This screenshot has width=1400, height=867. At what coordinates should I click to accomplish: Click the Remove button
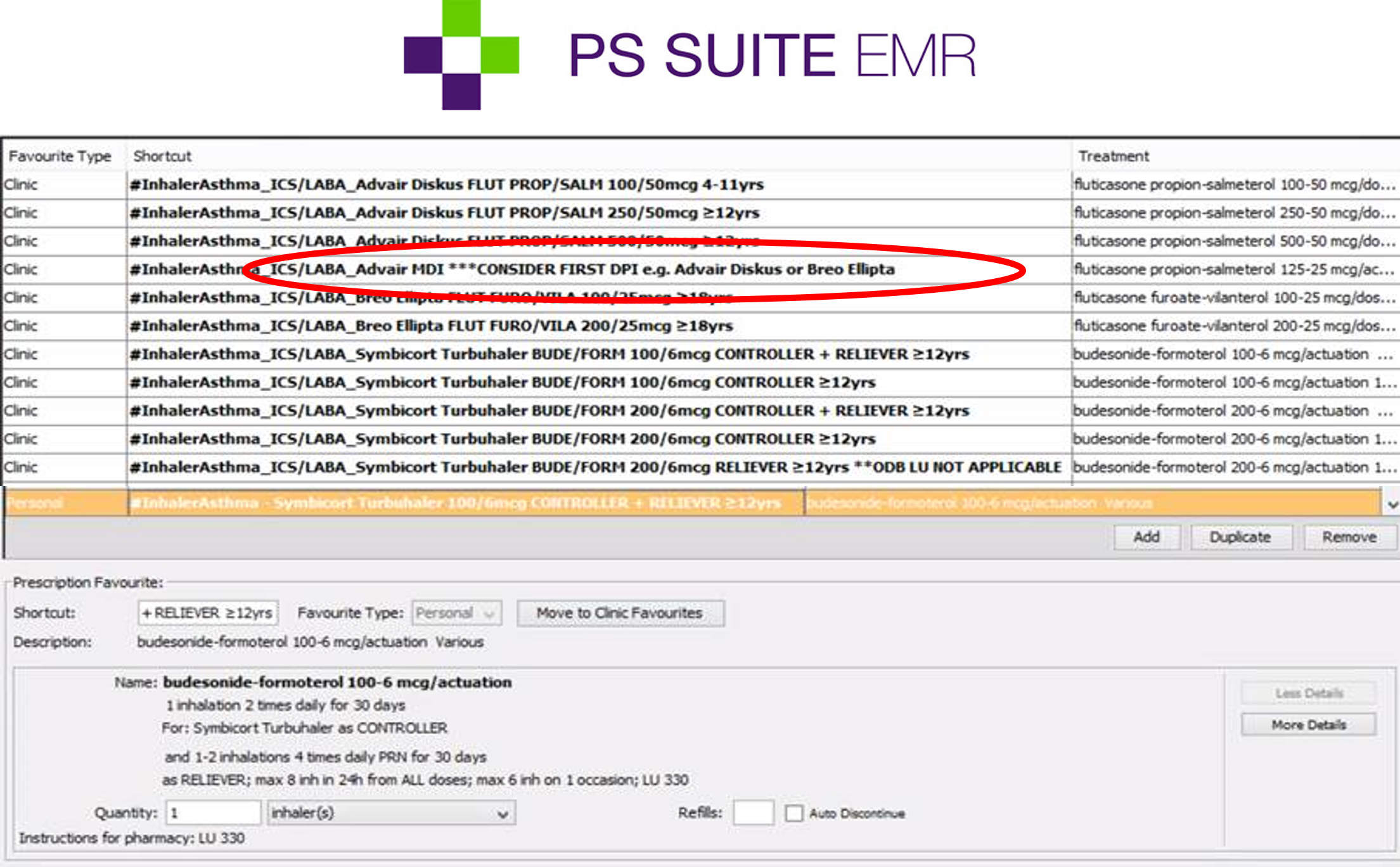1349,537
